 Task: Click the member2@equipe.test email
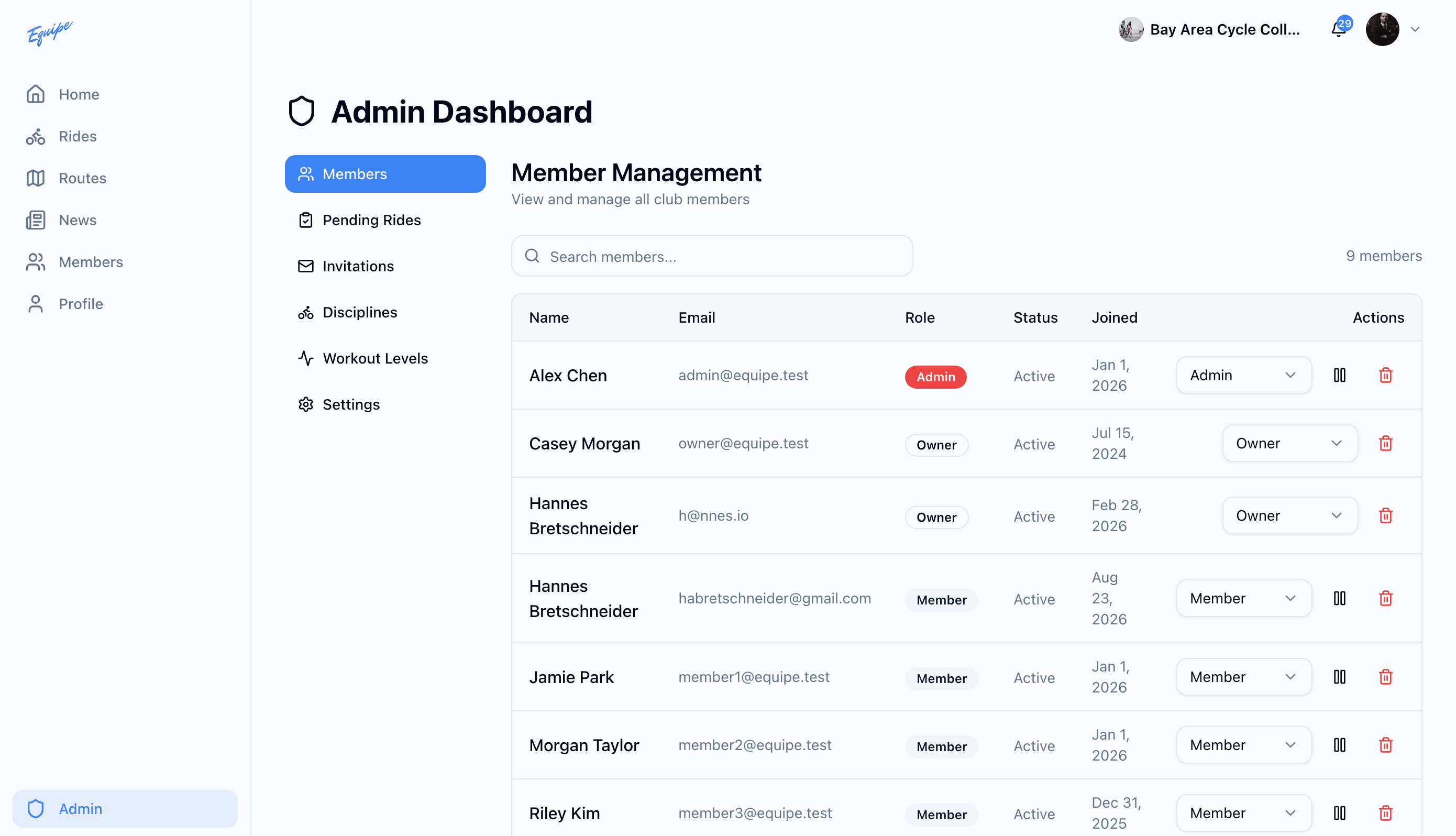(755, 745)
